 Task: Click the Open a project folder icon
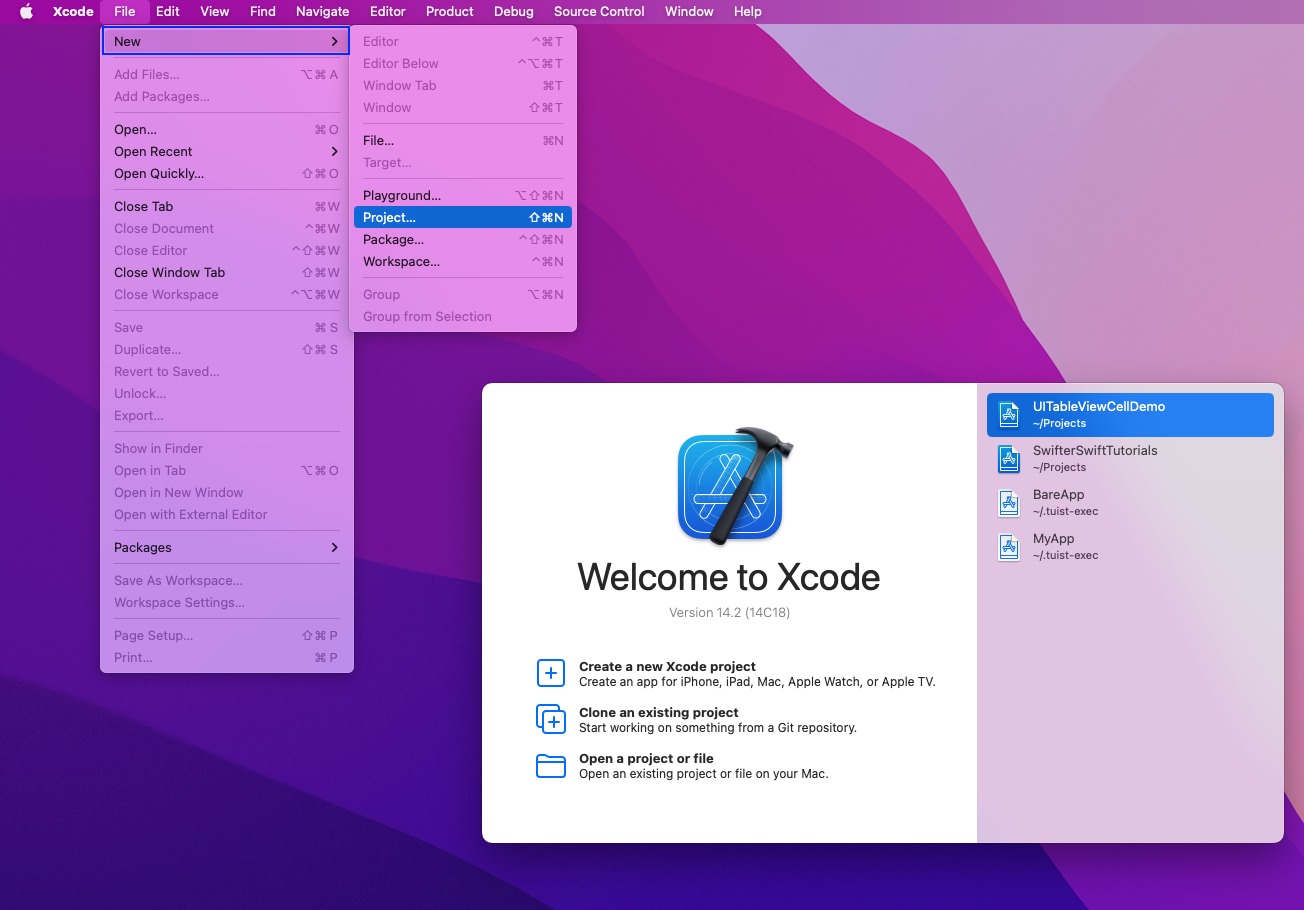coord(551,766)
